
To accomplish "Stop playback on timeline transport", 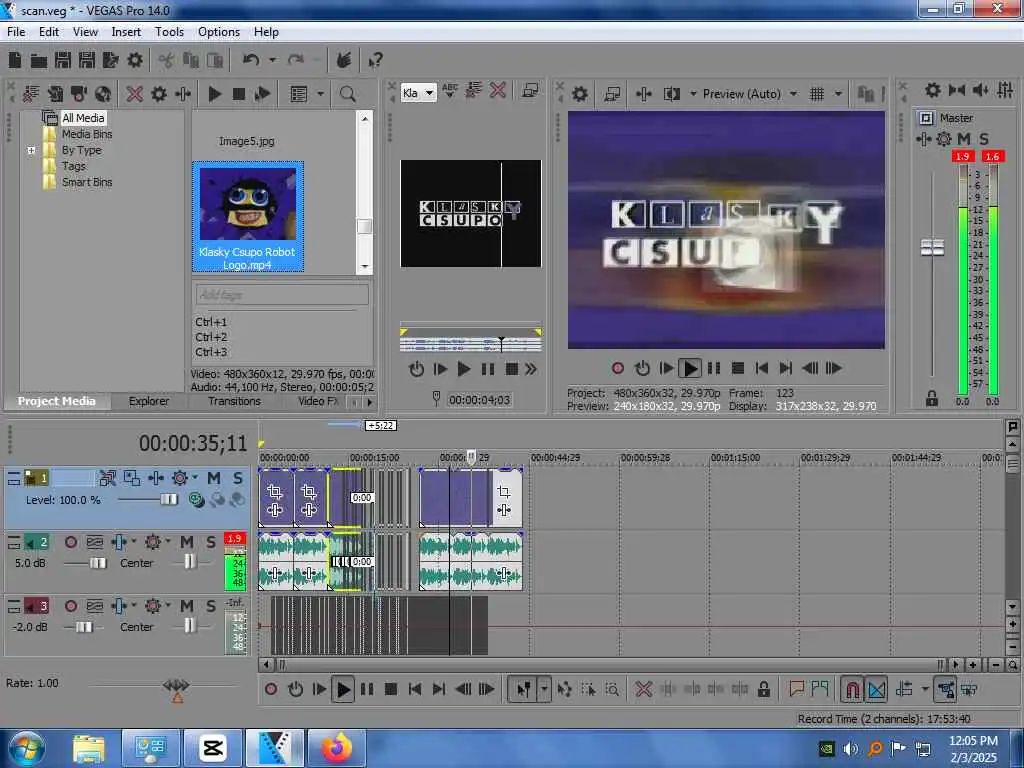I will click(x=391, y=689).
